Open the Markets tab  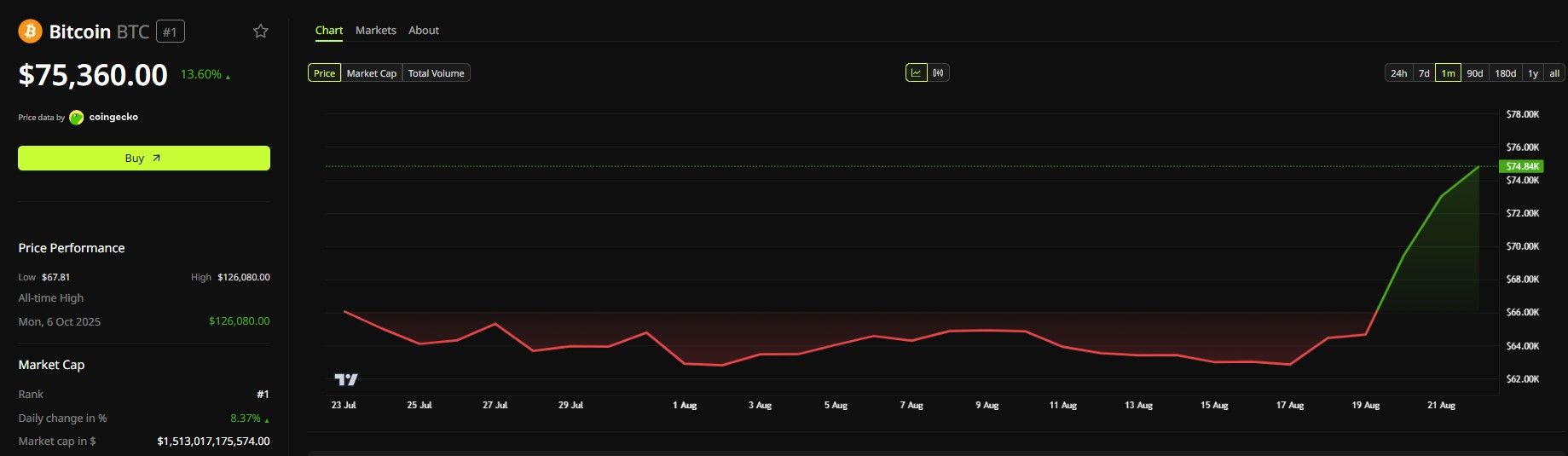point(376,31)
